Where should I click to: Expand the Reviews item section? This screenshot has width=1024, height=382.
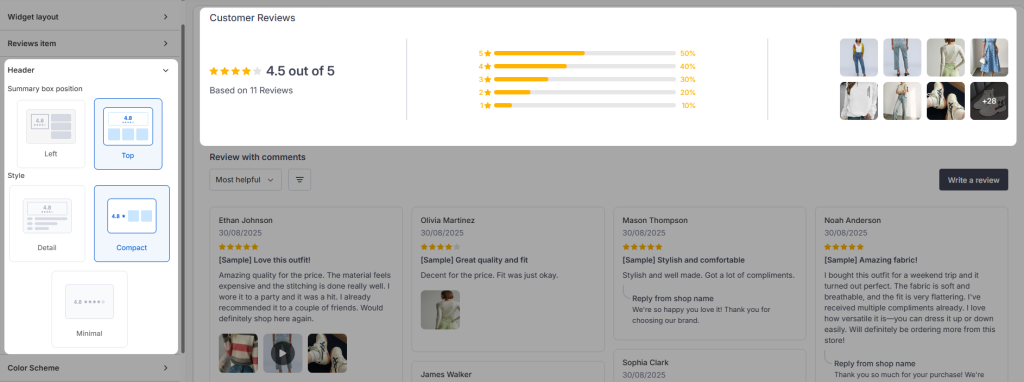coord(89,44)
